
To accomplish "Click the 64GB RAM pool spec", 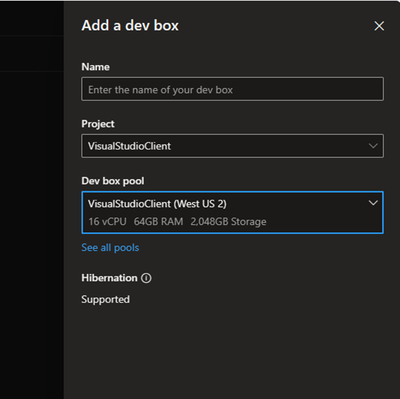I will coord(158,222).
